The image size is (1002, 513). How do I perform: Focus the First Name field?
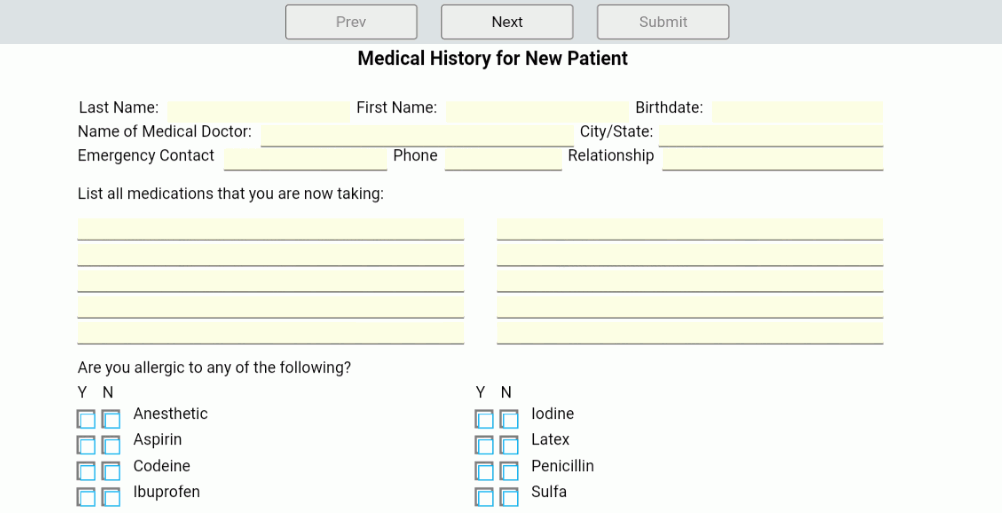(537, 111)
